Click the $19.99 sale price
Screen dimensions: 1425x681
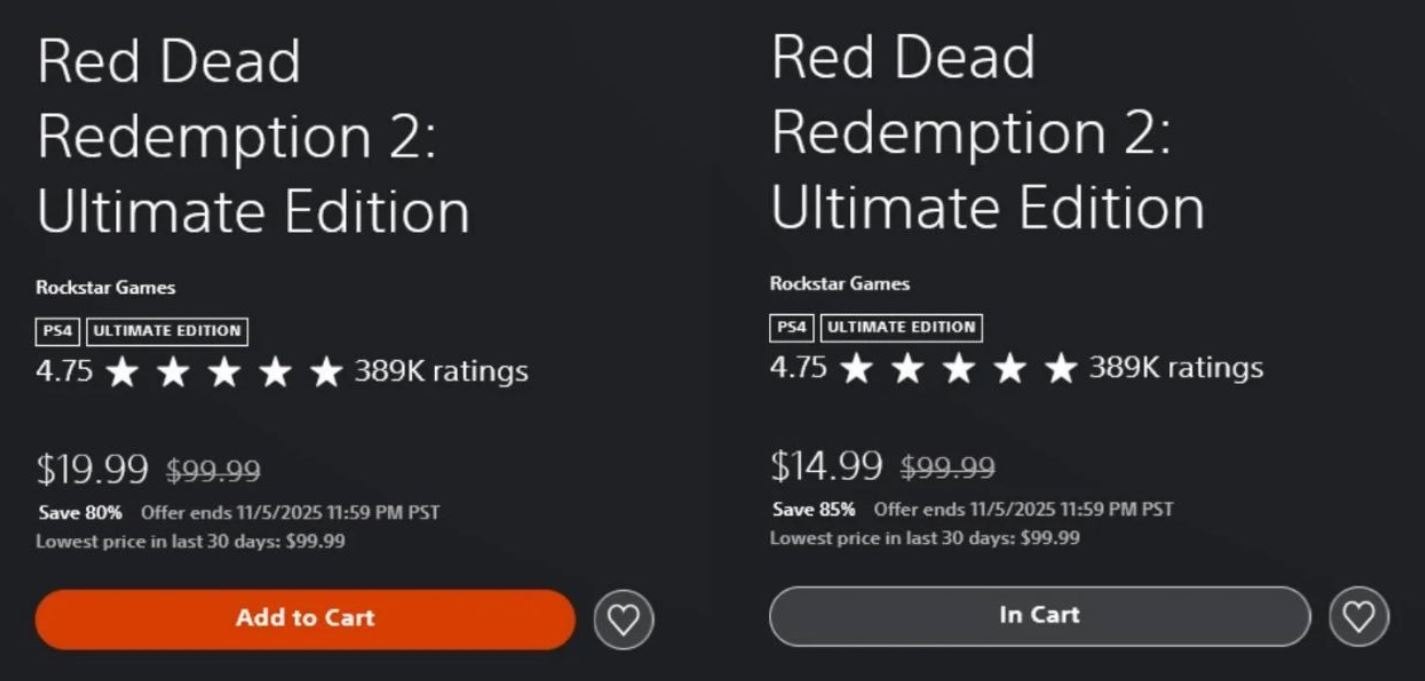pyautogui.click(x=92, y=468)
